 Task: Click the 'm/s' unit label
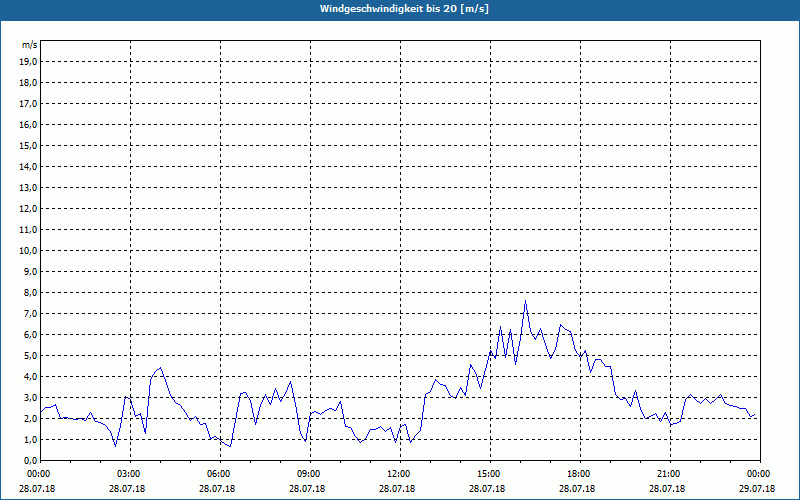click(x=29, y=45)
